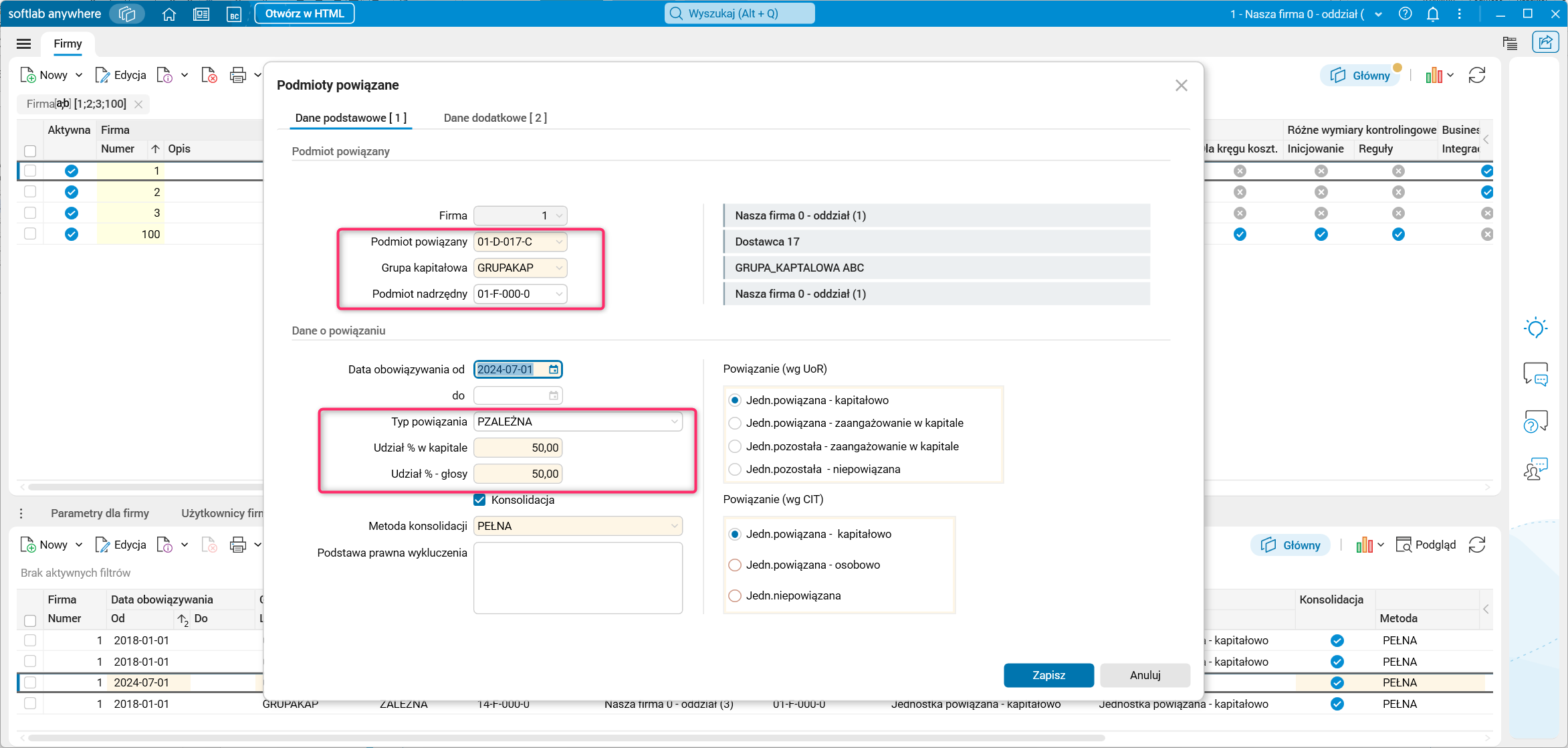Click the calendar icon for start date
Image resolution: width=1568 pixels, height=748 pixels.
pyautogui.click(x=554, y=369)
